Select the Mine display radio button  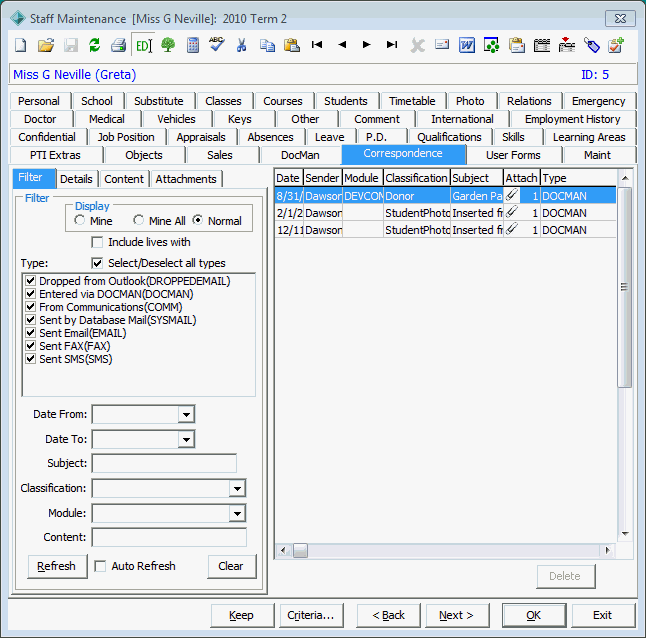point(80,220)
